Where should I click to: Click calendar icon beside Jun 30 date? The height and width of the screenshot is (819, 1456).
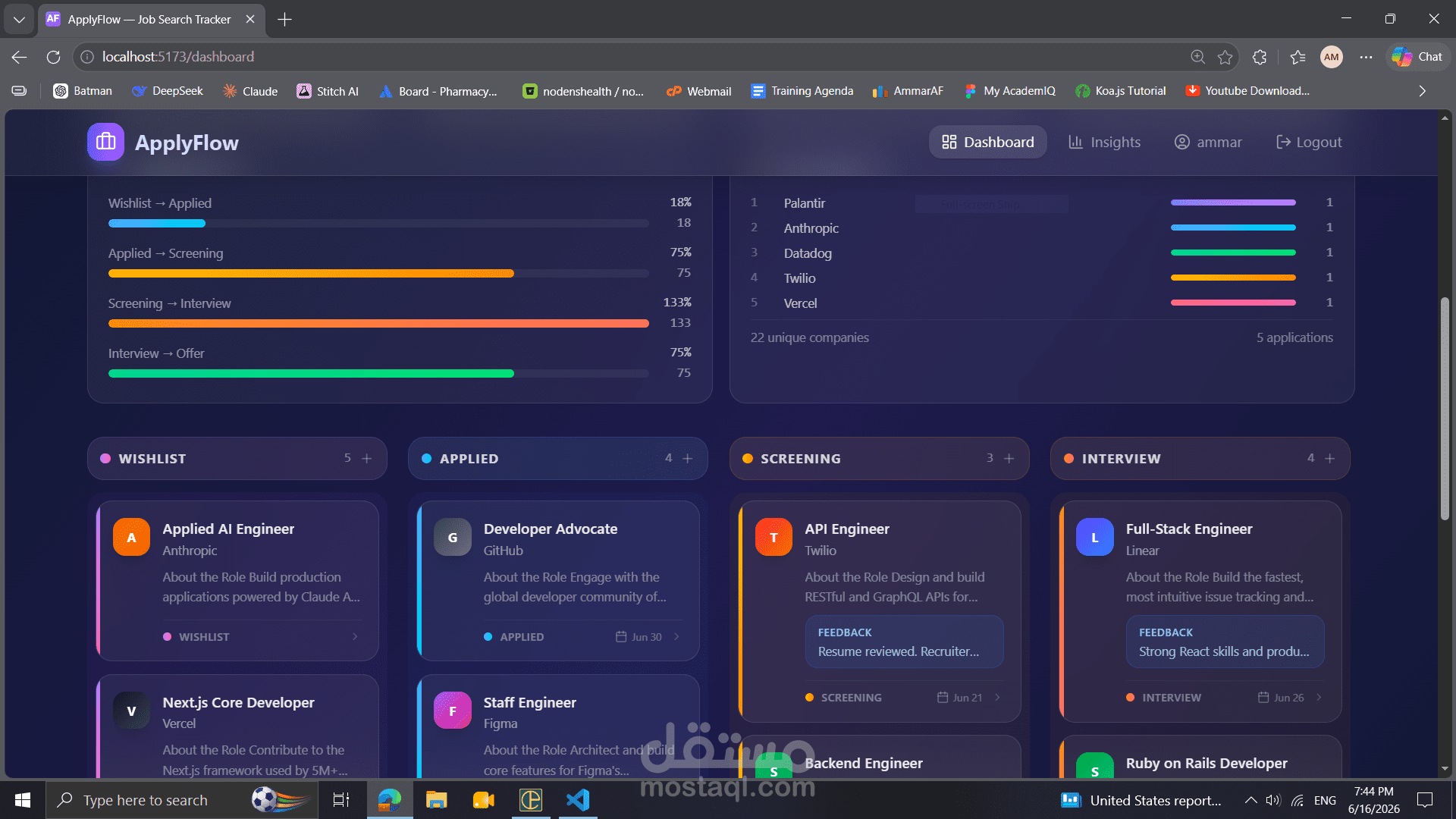(x=621, y=637)
